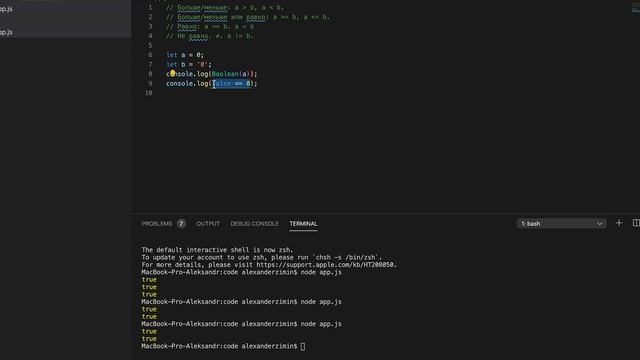640x360 pixels.
Task: Select the TERMINAL tab
Action: click(x=303, y=224)
